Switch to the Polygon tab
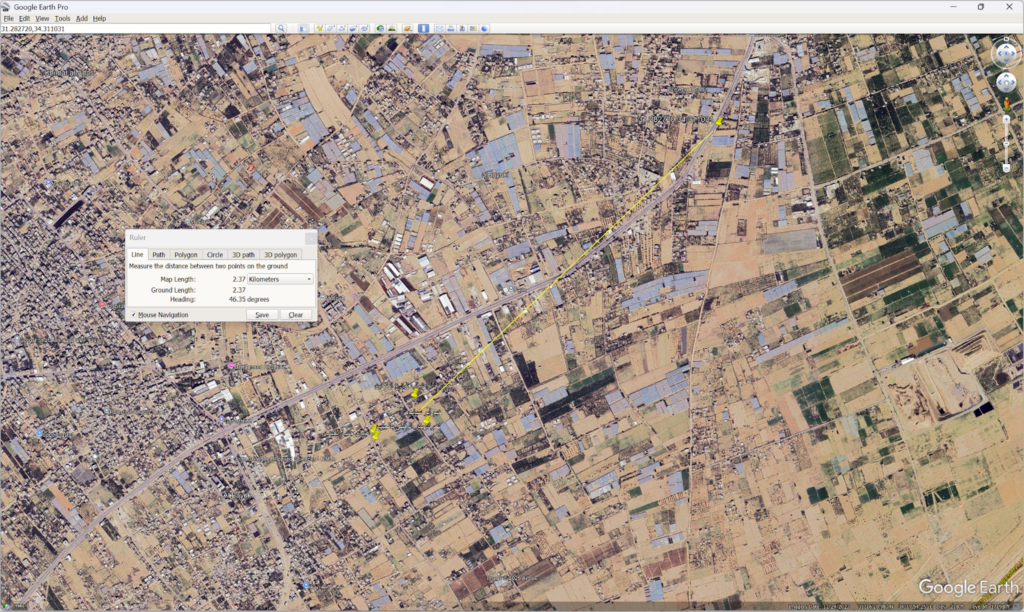The image size is (1024, 612). 186,255
